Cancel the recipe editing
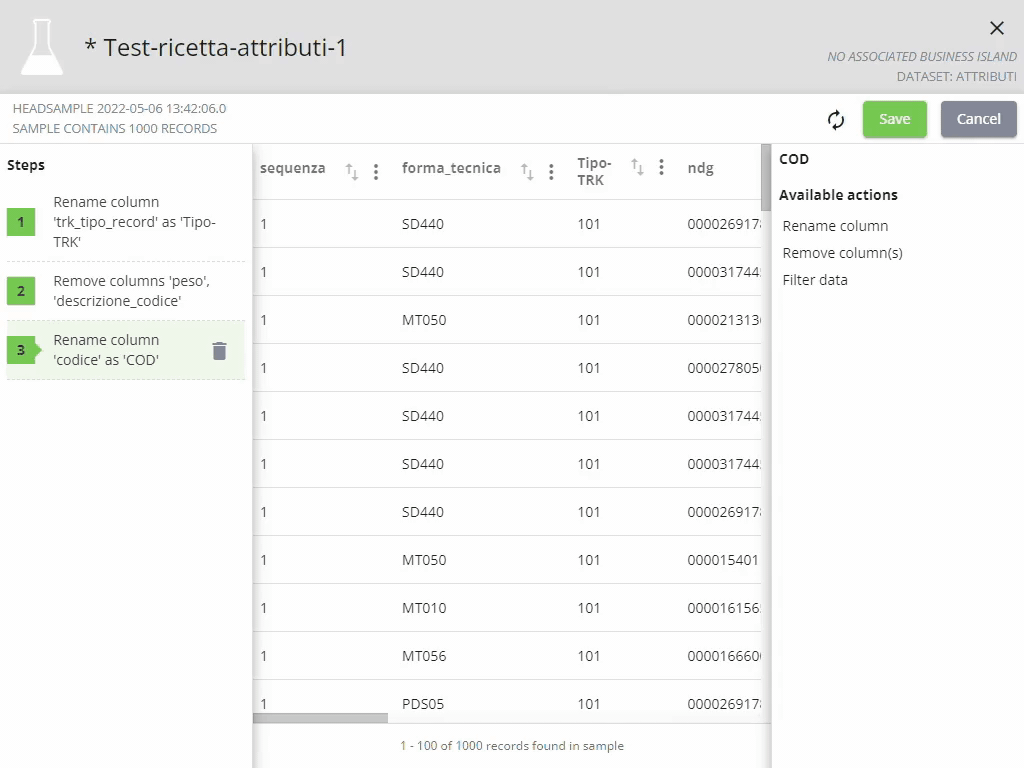 point(978,118)
